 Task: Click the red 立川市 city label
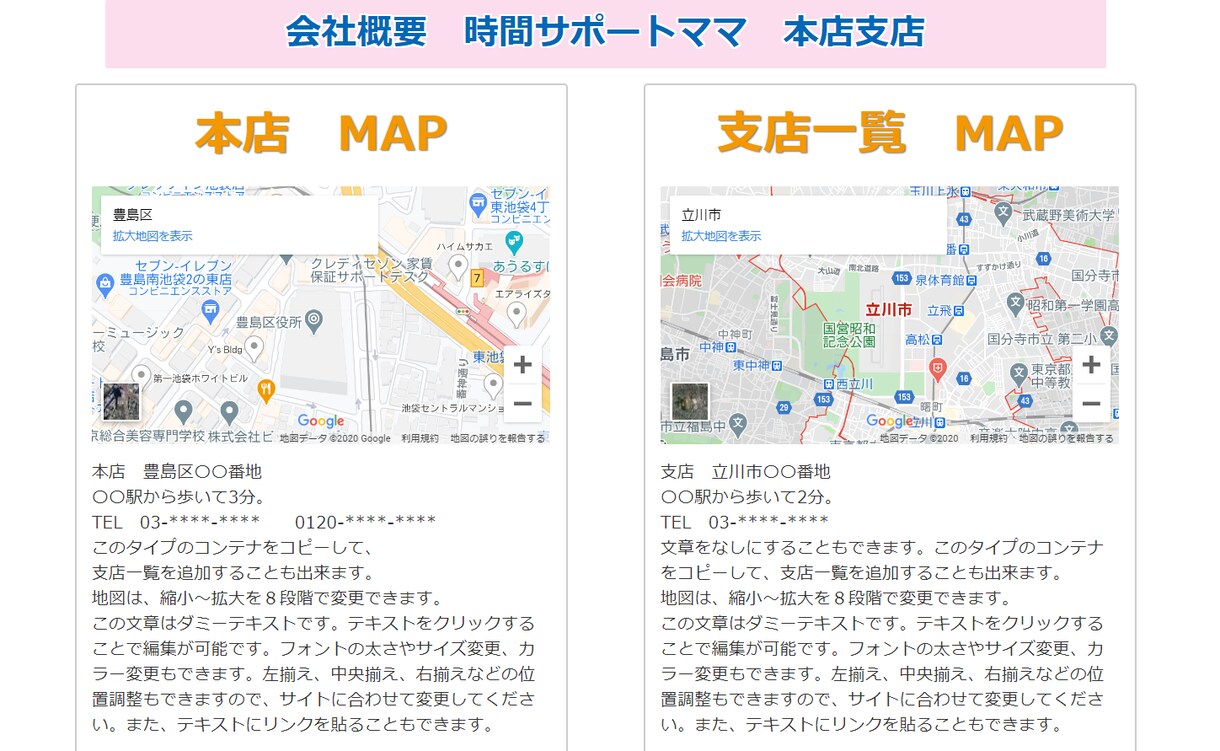(888, 310)
